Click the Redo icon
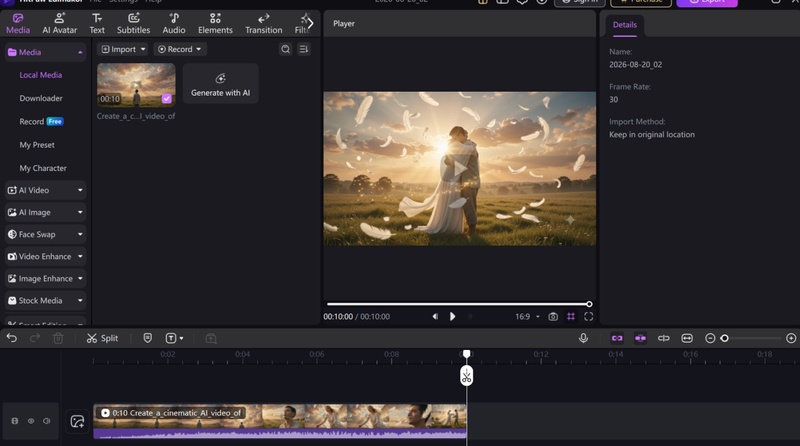 pos(35,338)
